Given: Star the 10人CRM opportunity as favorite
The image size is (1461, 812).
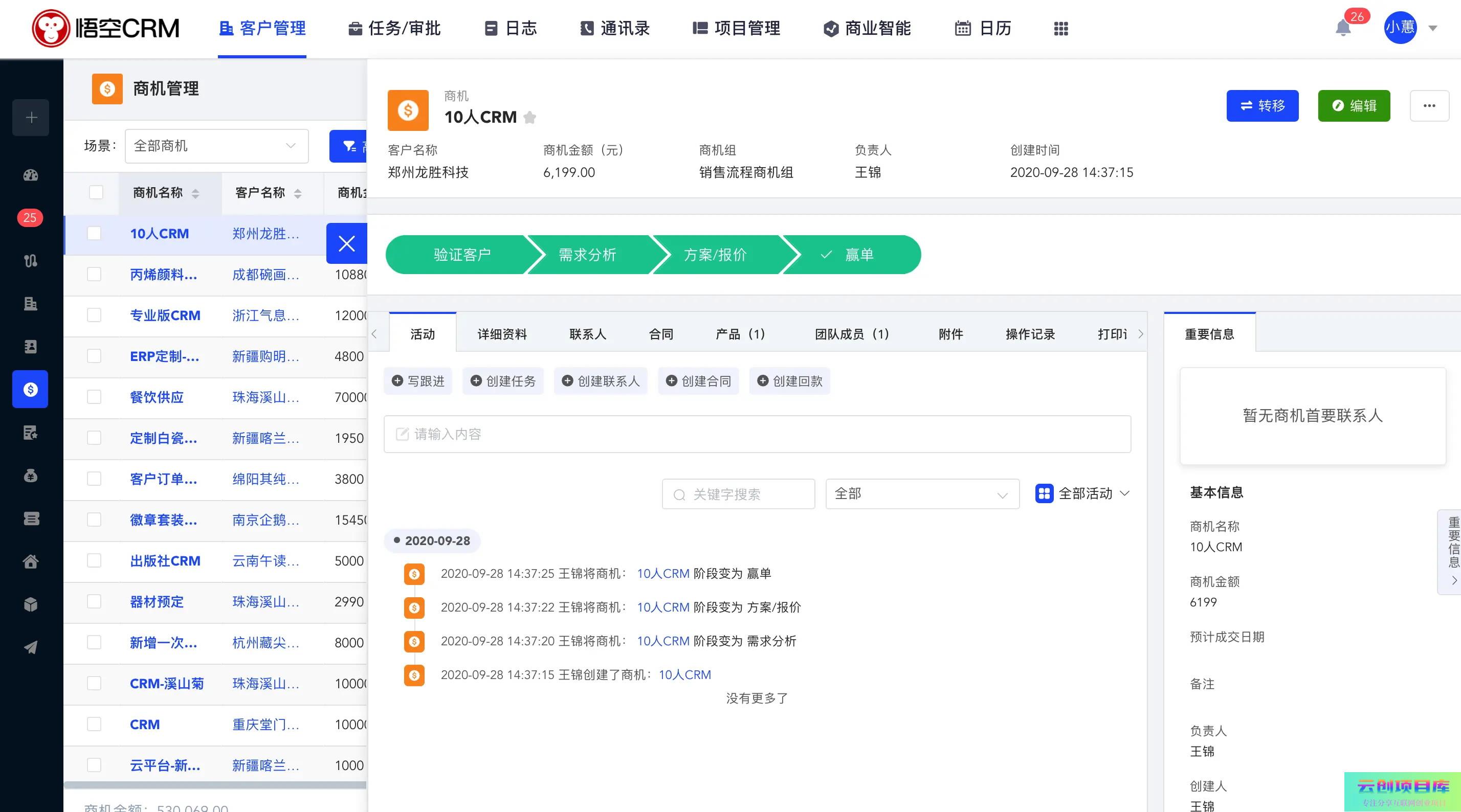Looking at the screenshot, I should [530, 118].
